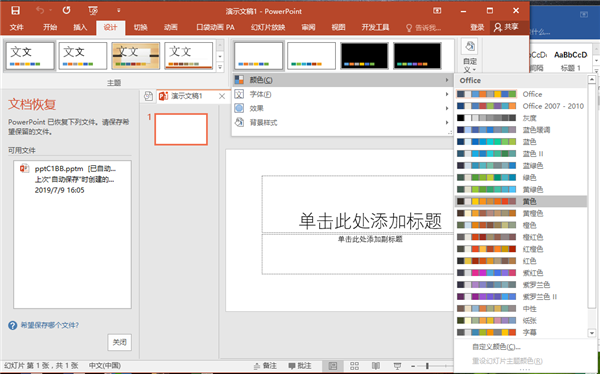Open the 开发工具 developer tab
Viewport: 600px width, 374px height.
[375, 27]
